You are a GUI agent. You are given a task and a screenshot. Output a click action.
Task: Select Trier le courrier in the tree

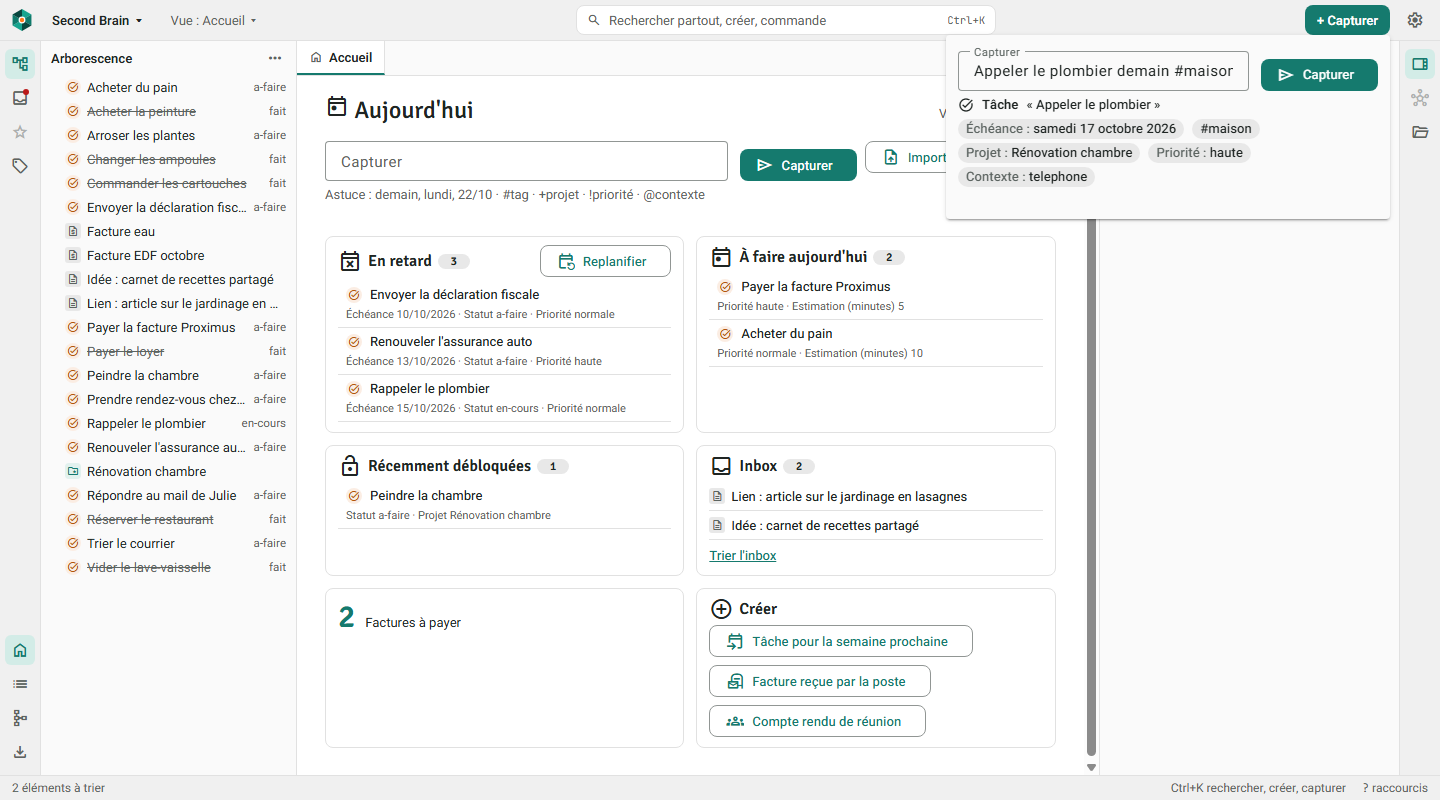pyautogui.click(x=168, y=543)
